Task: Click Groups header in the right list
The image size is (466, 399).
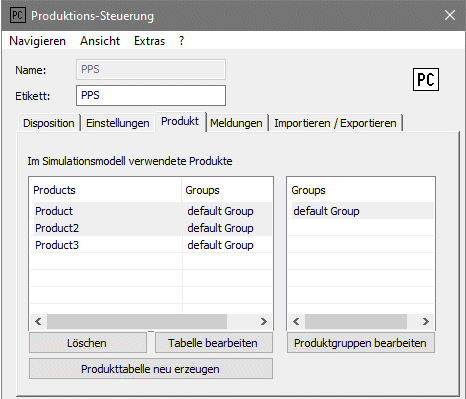Action: coord(361,190)
